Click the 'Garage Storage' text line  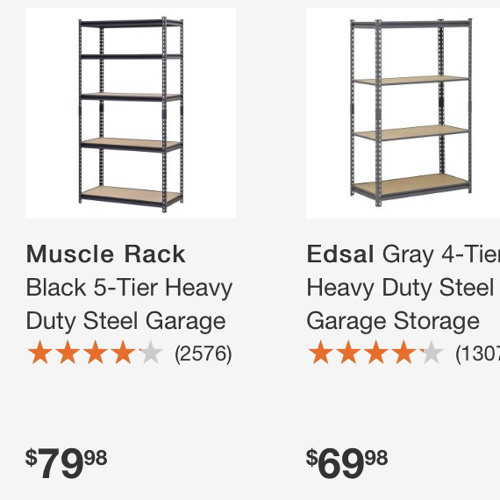(393, 321)
